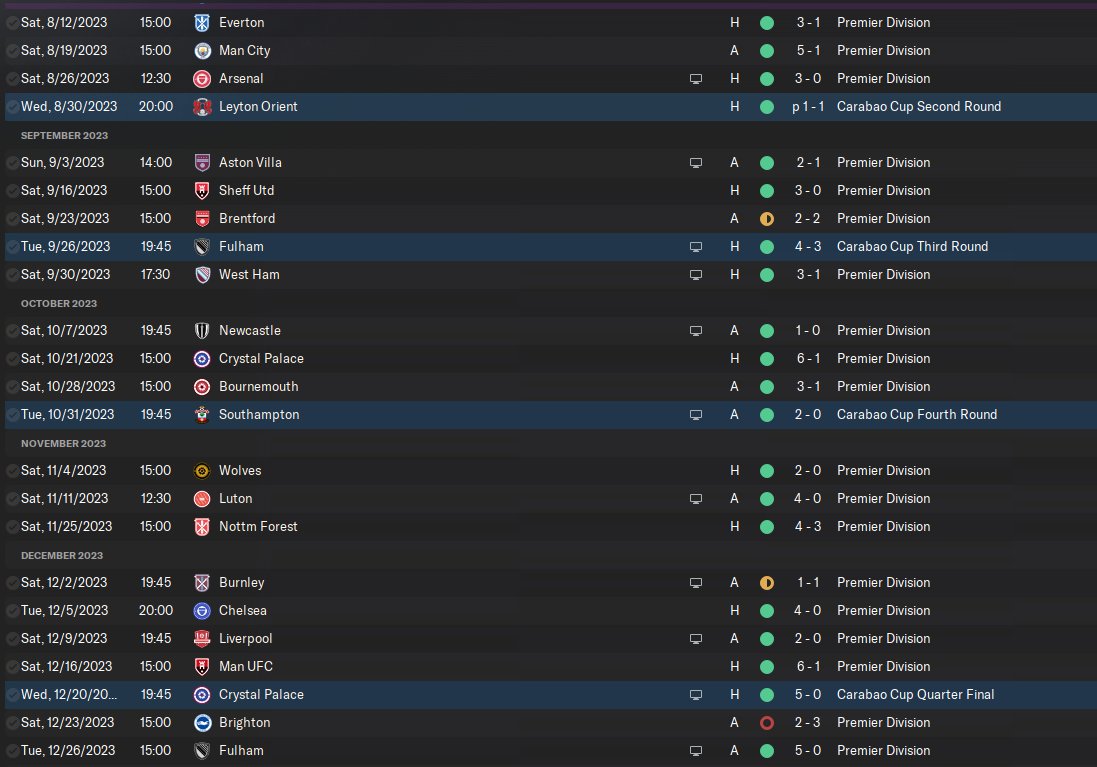Viewport: 1097px width, 767px height.
Task: Click the TV icon on the Newcastle fixture
Action: click(695, 331)
